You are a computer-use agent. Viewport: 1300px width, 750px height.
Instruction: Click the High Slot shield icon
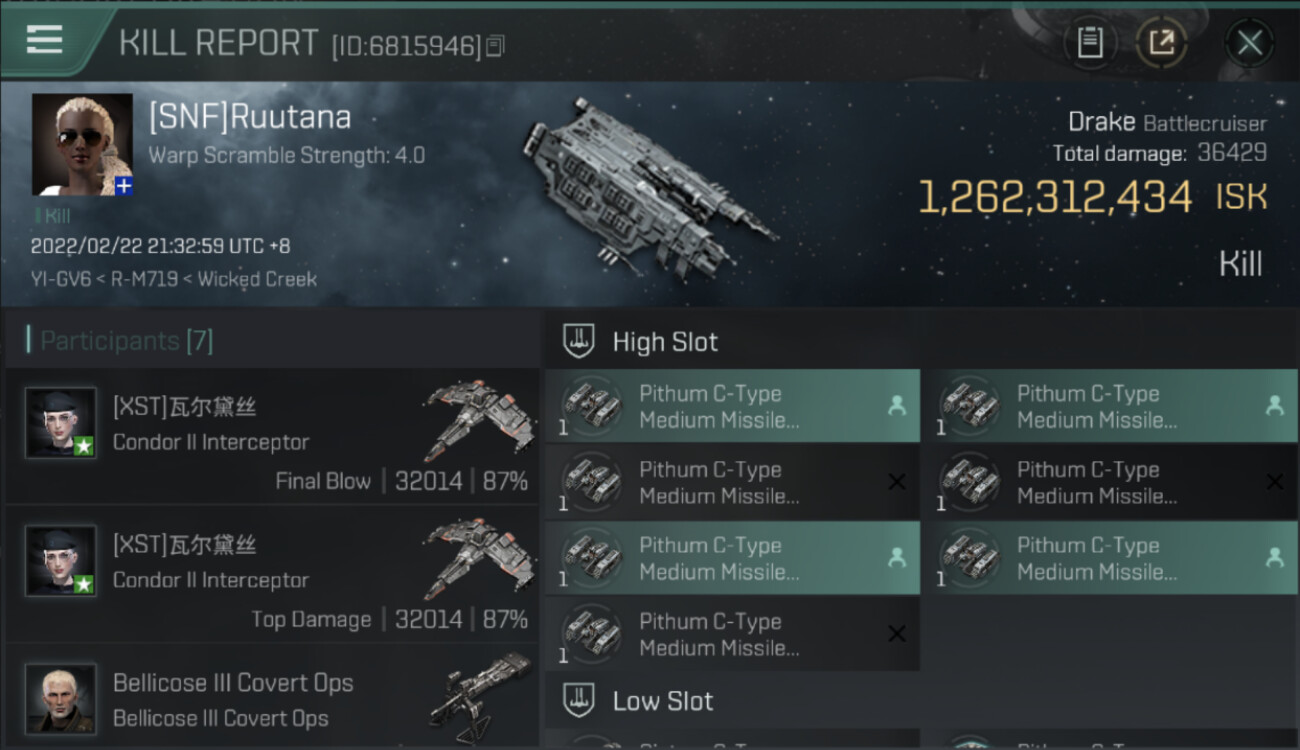579,341
